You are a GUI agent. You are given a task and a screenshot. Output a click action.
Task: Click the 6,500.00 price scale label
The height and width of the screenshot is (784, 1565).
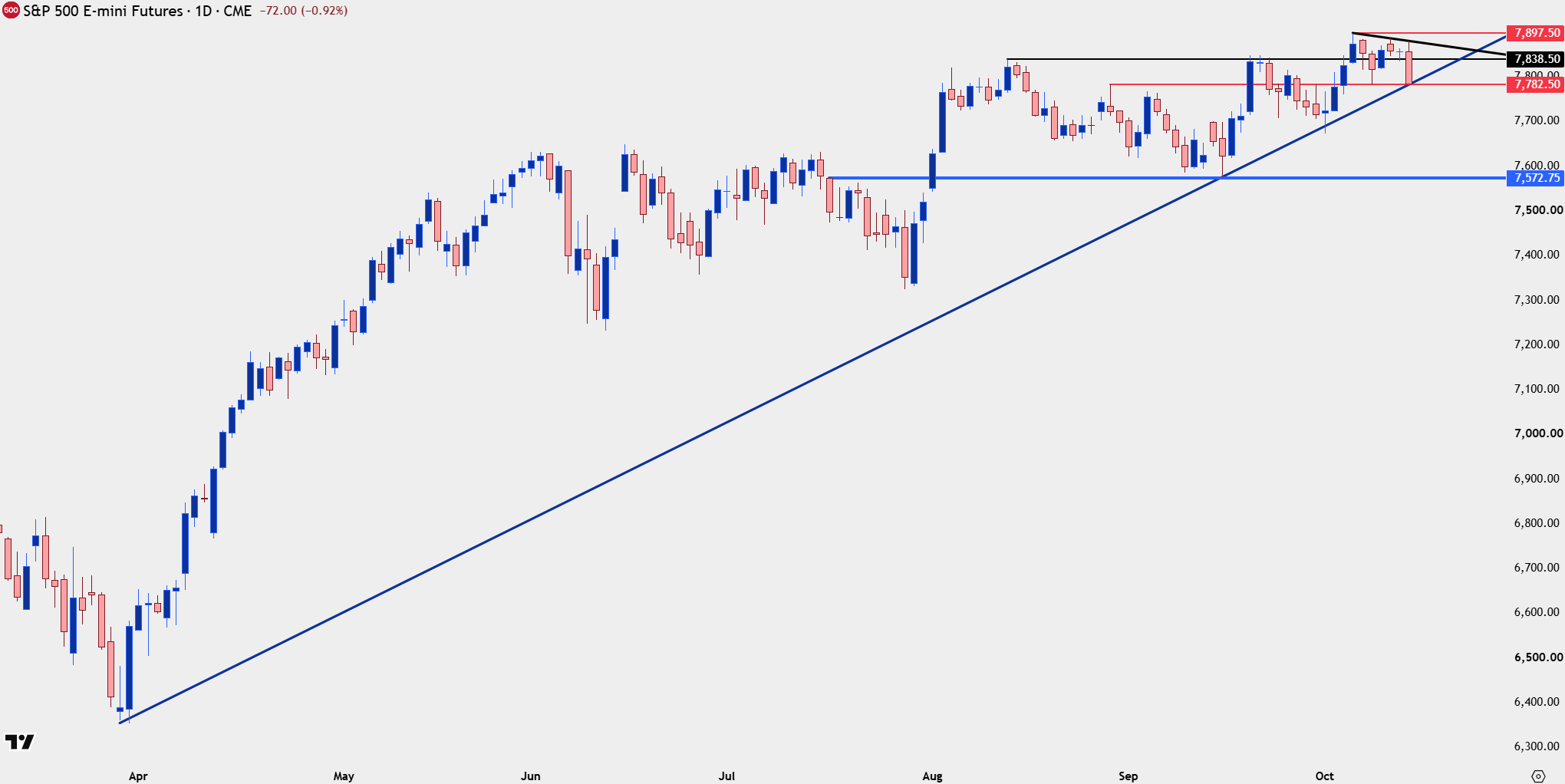pos(1537,657)
